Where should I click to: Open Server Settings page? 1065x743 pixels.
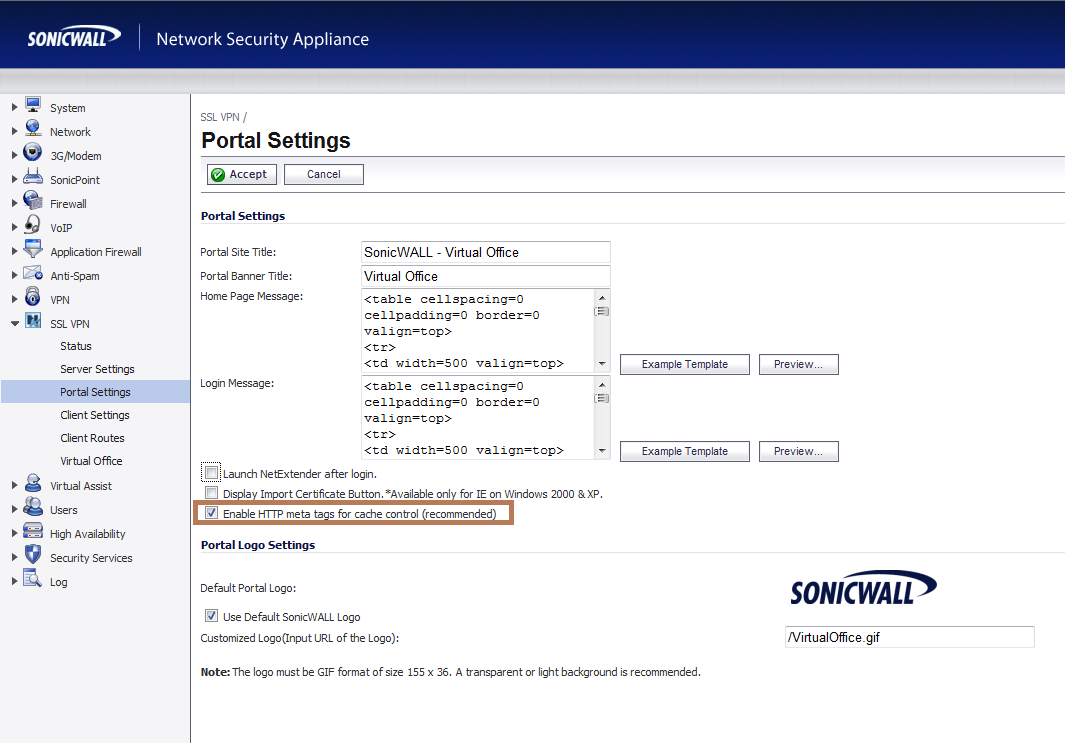[97, 369]
